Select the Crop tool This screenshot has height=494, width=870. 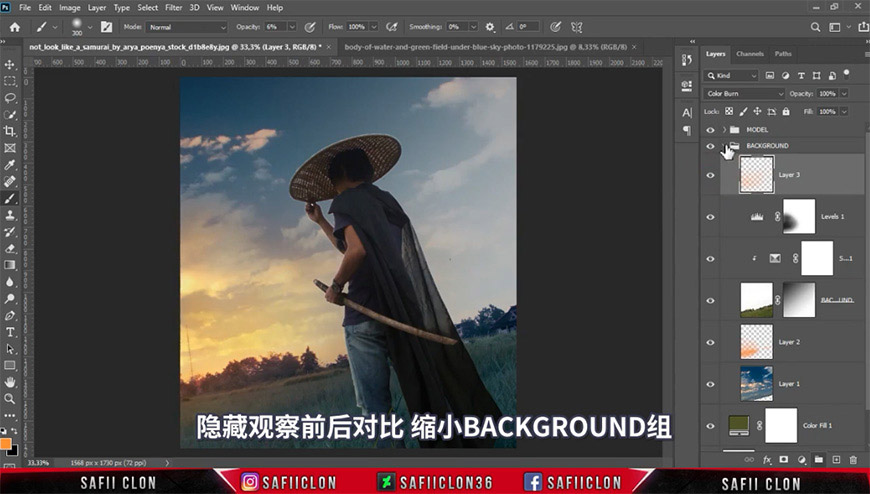pyautogui.click(x=10, y=131)
